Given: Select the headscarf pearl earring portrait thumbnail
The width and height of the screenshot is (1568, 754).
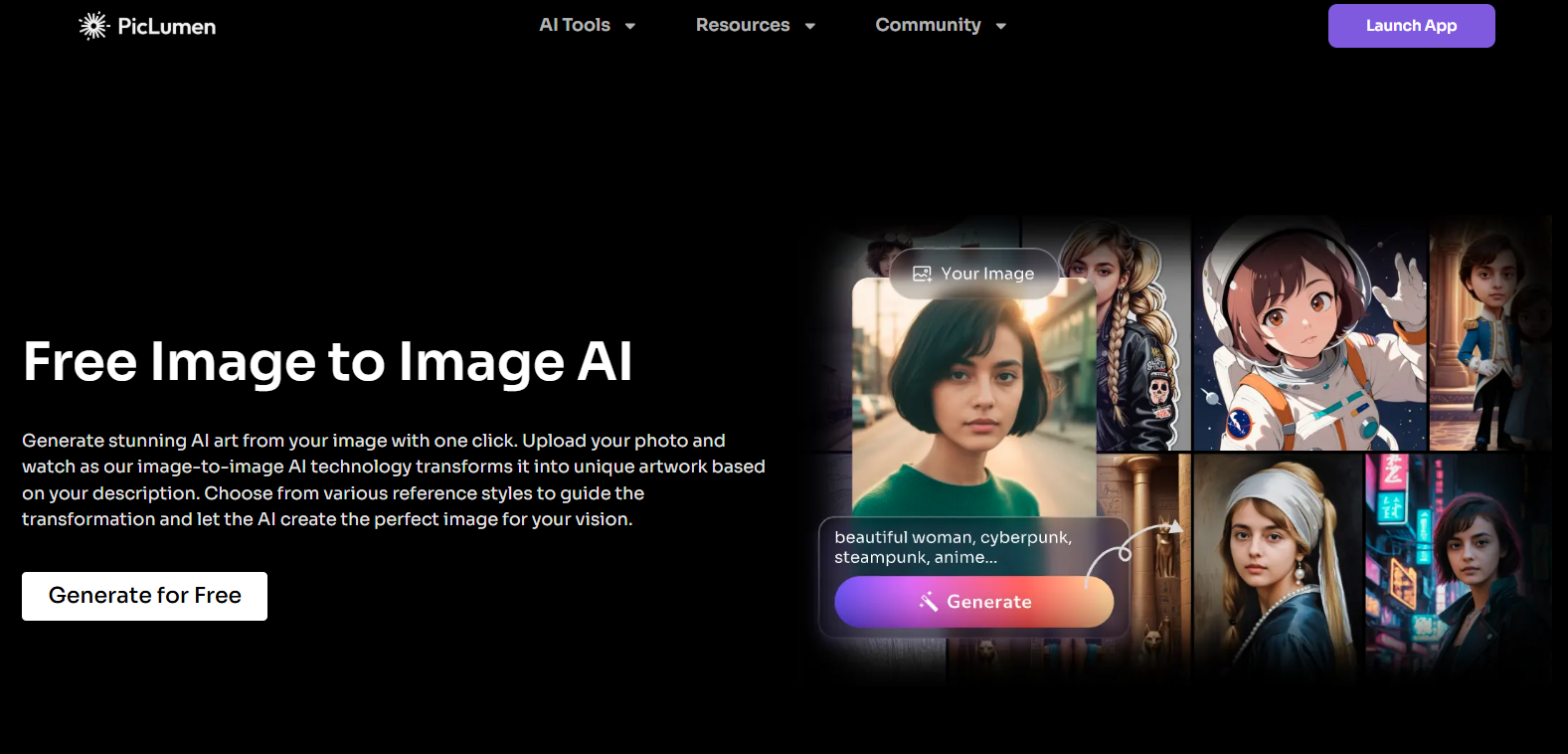Looking at the screenshot, I should [1278, 567].
